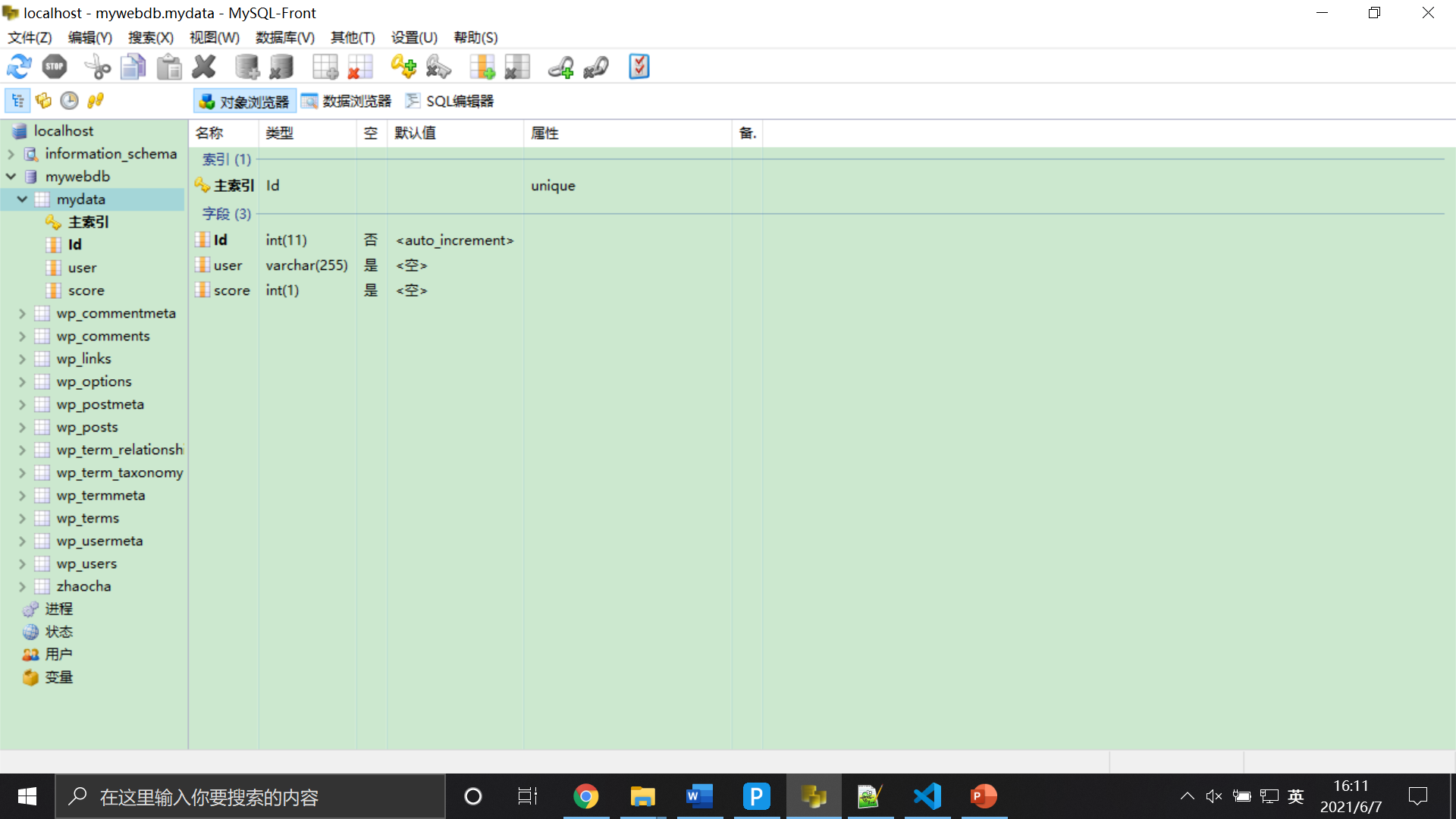Select the user field in tree
This screenshot has width=1456, height=819.
82,268
